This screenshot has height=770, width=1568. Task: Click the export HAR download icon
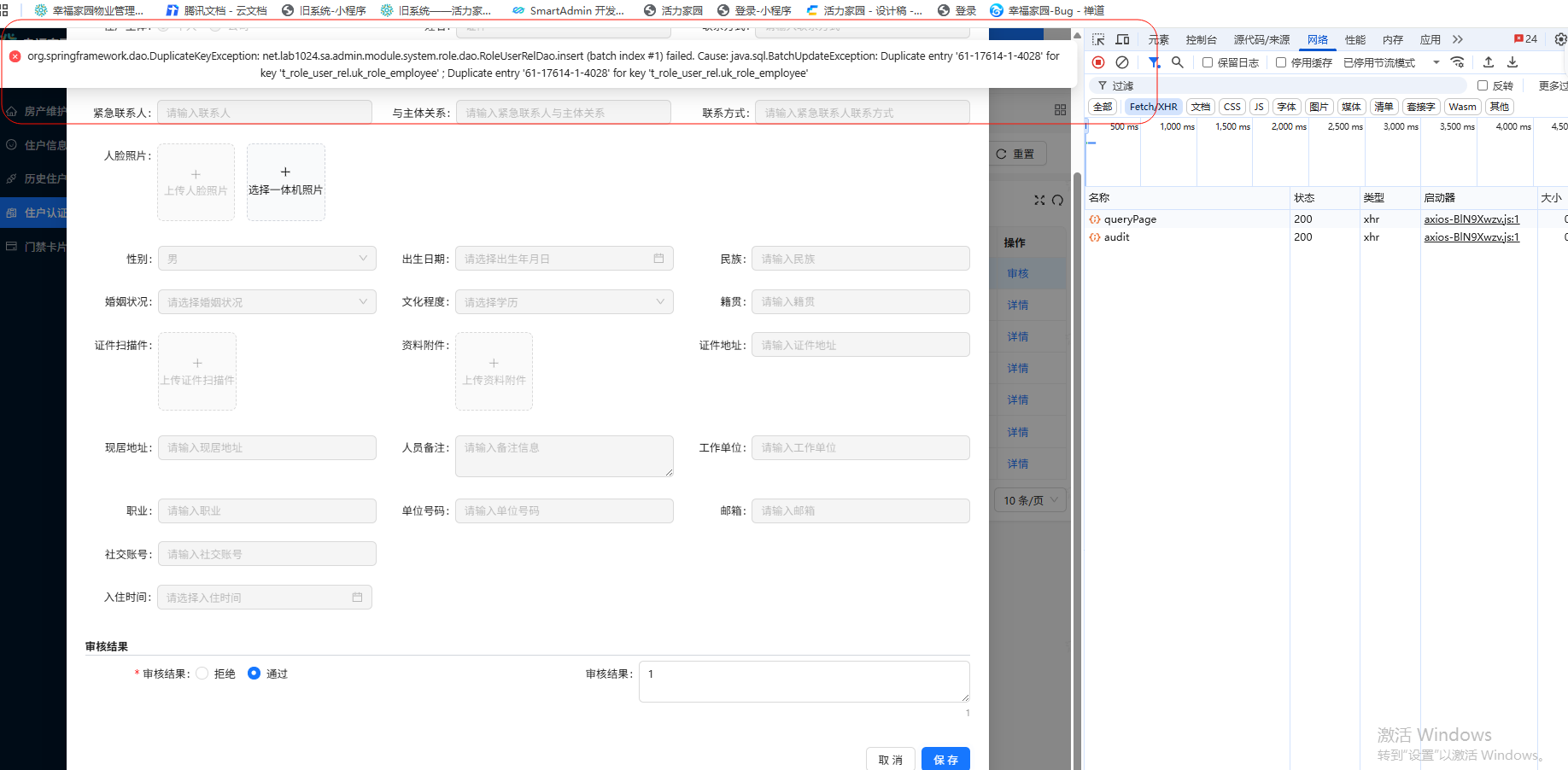point(1512,62)
